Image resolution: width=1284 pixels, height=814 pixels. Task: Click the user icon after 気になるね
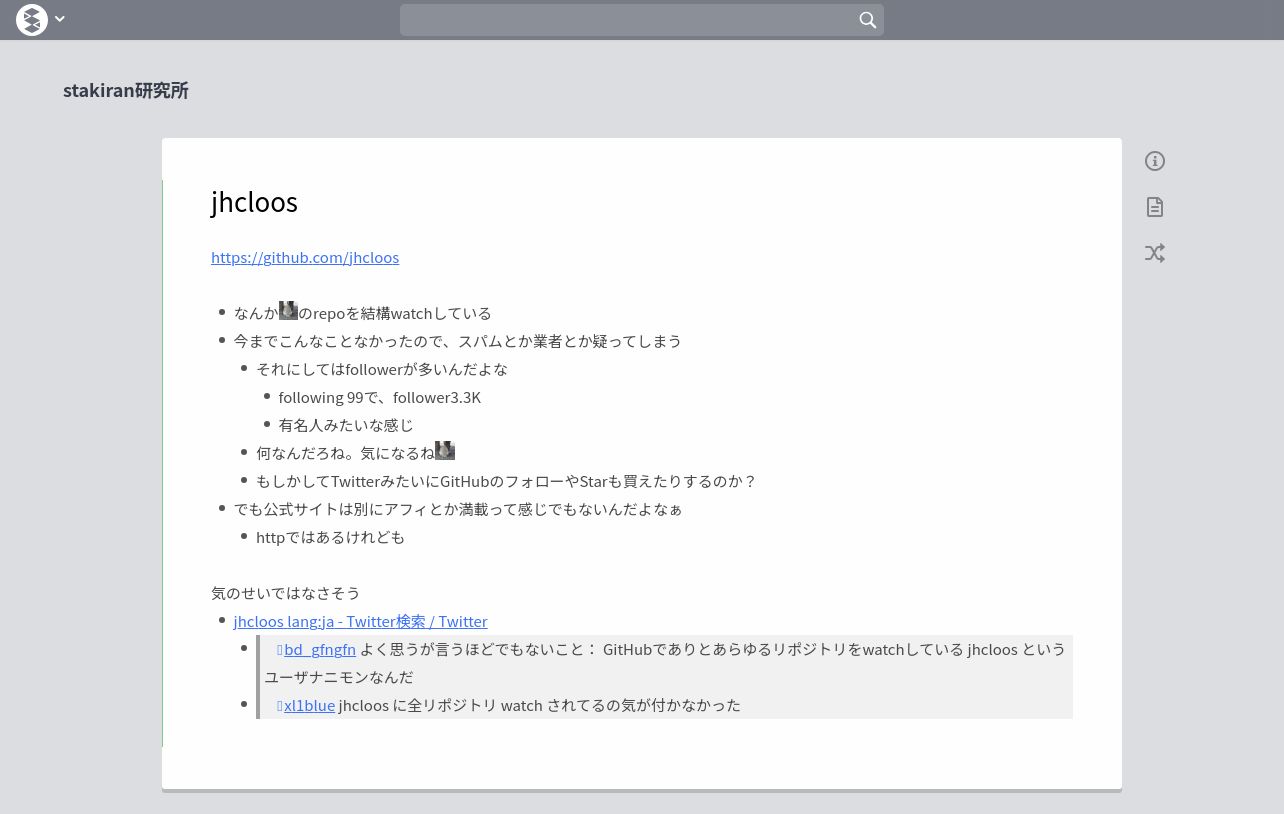point(445,451)
